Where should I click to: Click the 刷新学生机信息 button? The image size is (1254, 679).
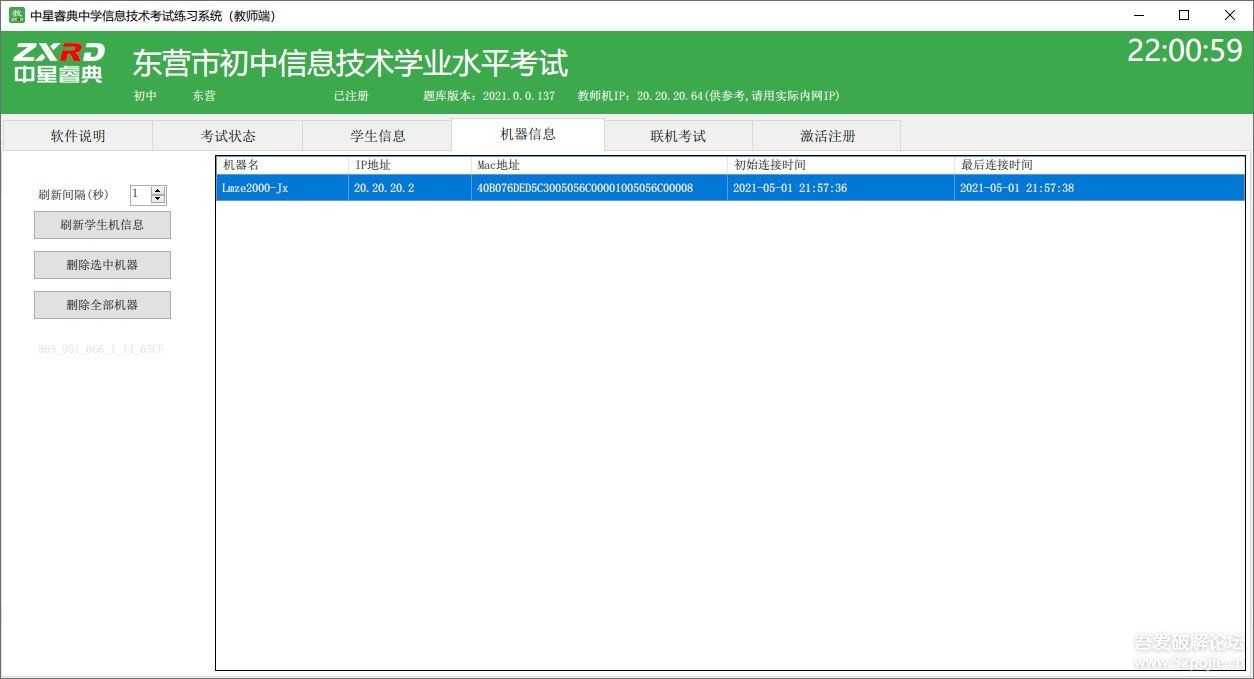(102, 224)
